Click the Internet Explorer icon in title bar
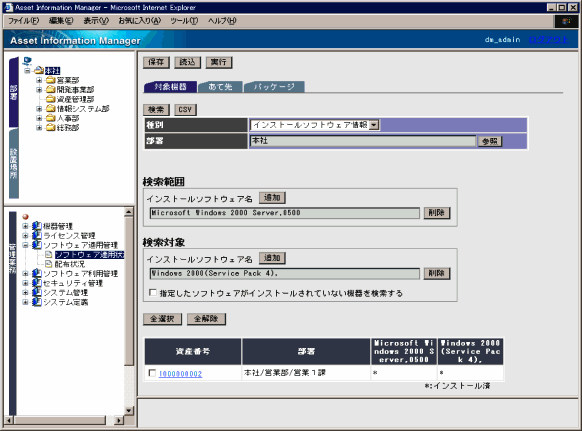 click(8, 7)
